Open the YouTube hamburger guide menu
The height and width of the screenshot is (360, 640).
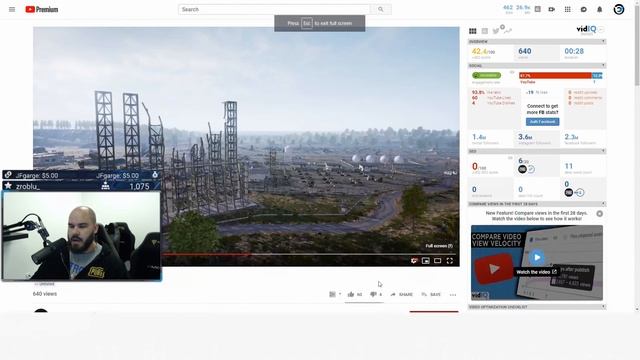pyautogui.click(x=12, y=9)
